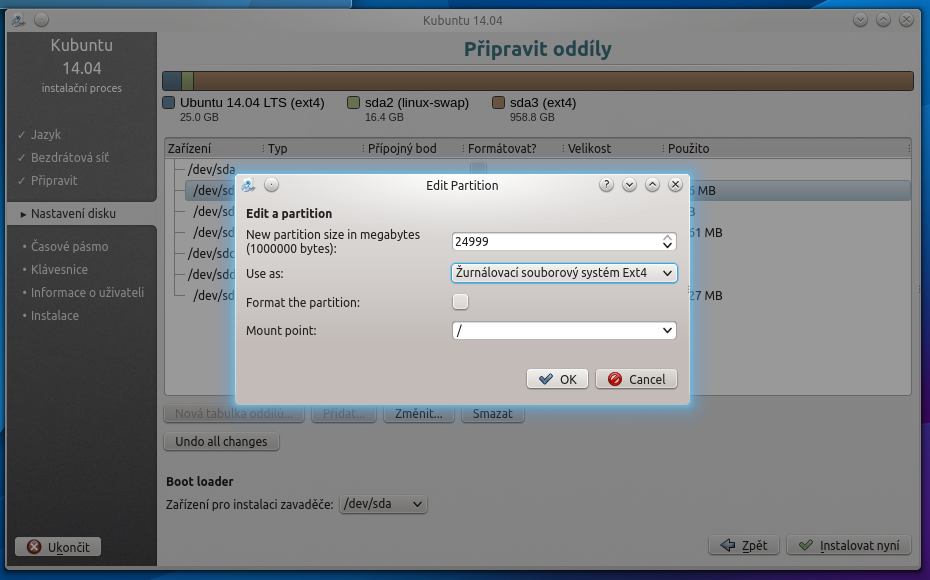This screenshot has height=580, width=930.
Task: Decrease partition size with the down arrow
Action: (x=667, y=245)
